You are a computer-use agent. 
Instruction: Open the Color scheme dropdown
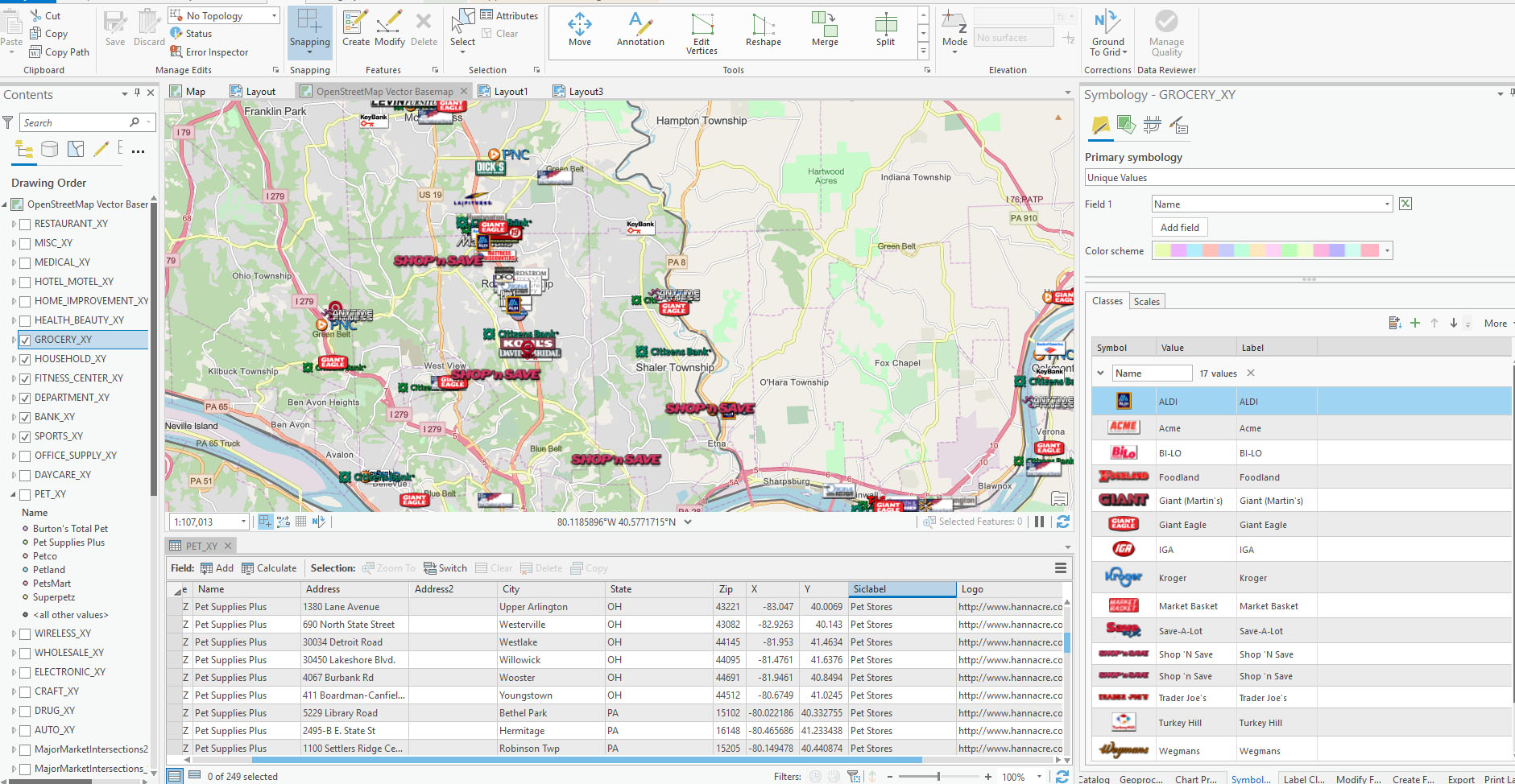click(1387, 251)
